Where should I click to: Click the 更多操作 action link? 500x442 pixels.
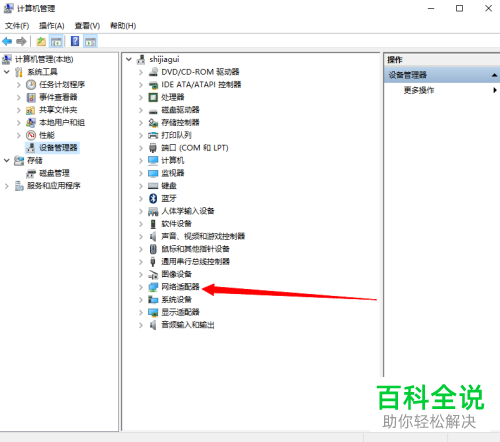[x=419, y=90]
